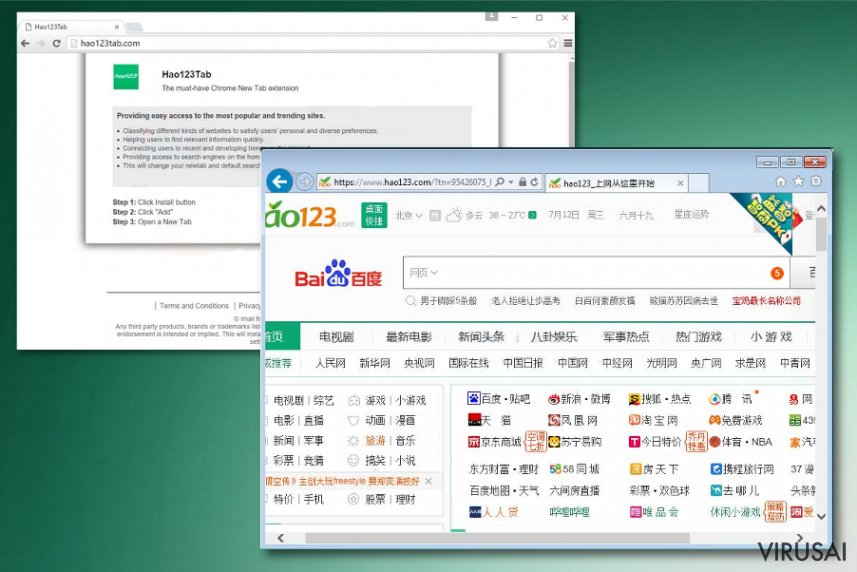Open the 苏宁易购 site link
857x572 pixels.
pyautogui.click(x=575, y=441)
